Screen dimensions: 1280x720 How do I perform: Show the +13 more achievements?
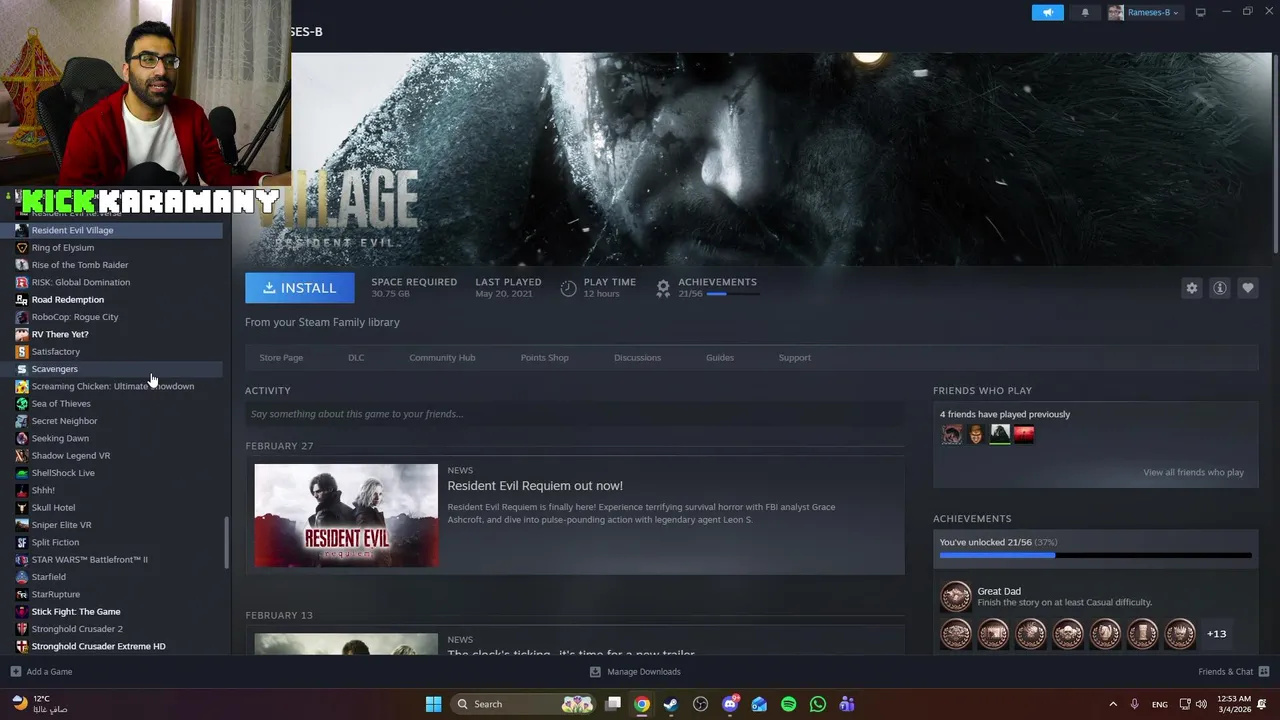coord(1216,634)
